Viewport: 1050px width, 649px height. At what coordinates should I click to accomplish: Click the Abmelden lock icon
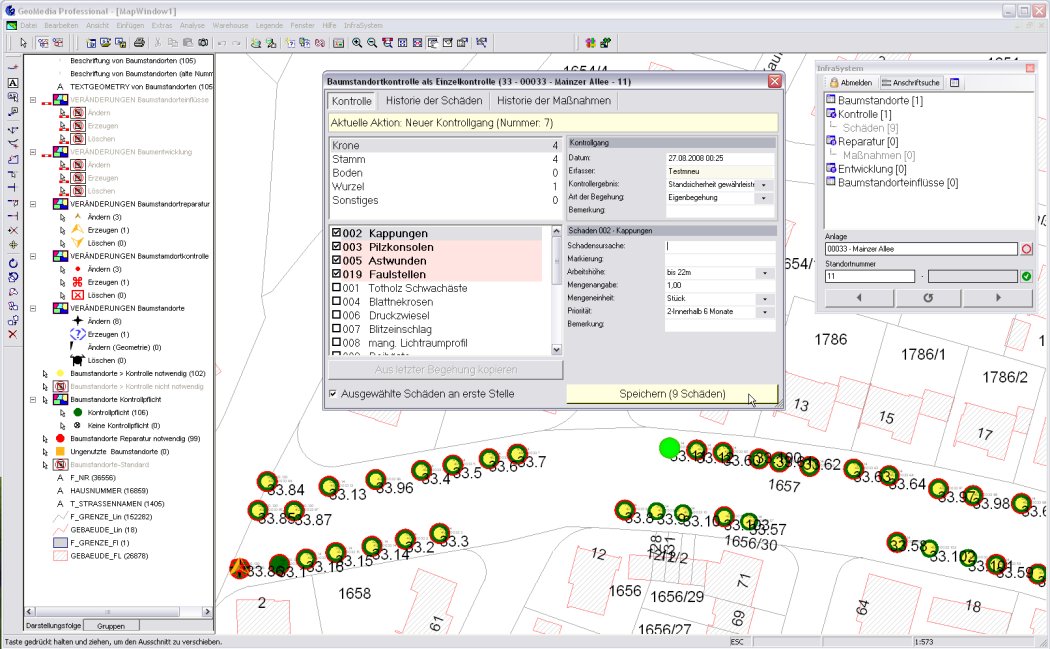tap(834, 82)
